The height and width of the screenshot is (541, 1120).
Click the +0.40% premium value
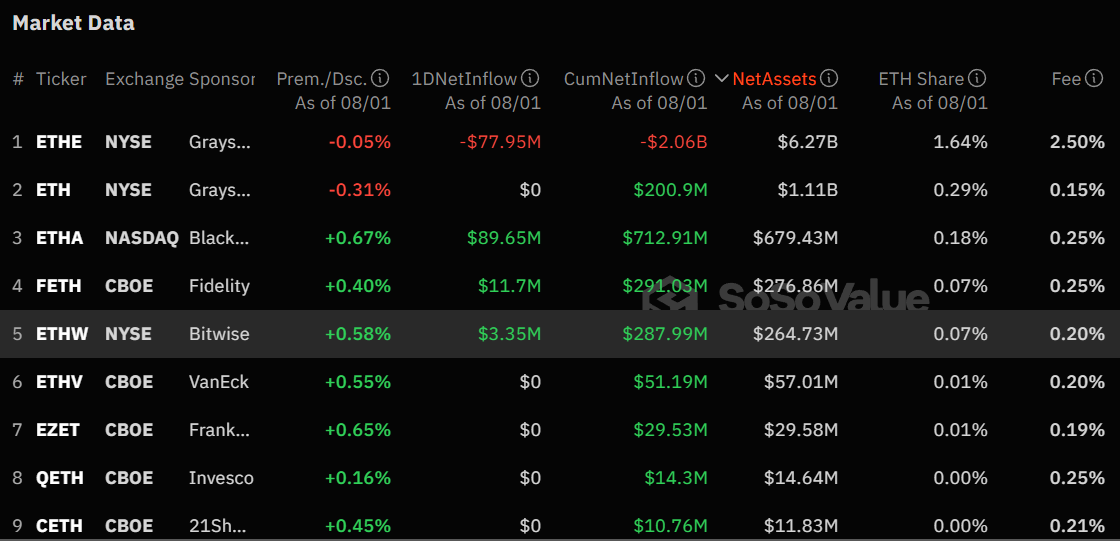pyautogui.click(x=358, y=286)
